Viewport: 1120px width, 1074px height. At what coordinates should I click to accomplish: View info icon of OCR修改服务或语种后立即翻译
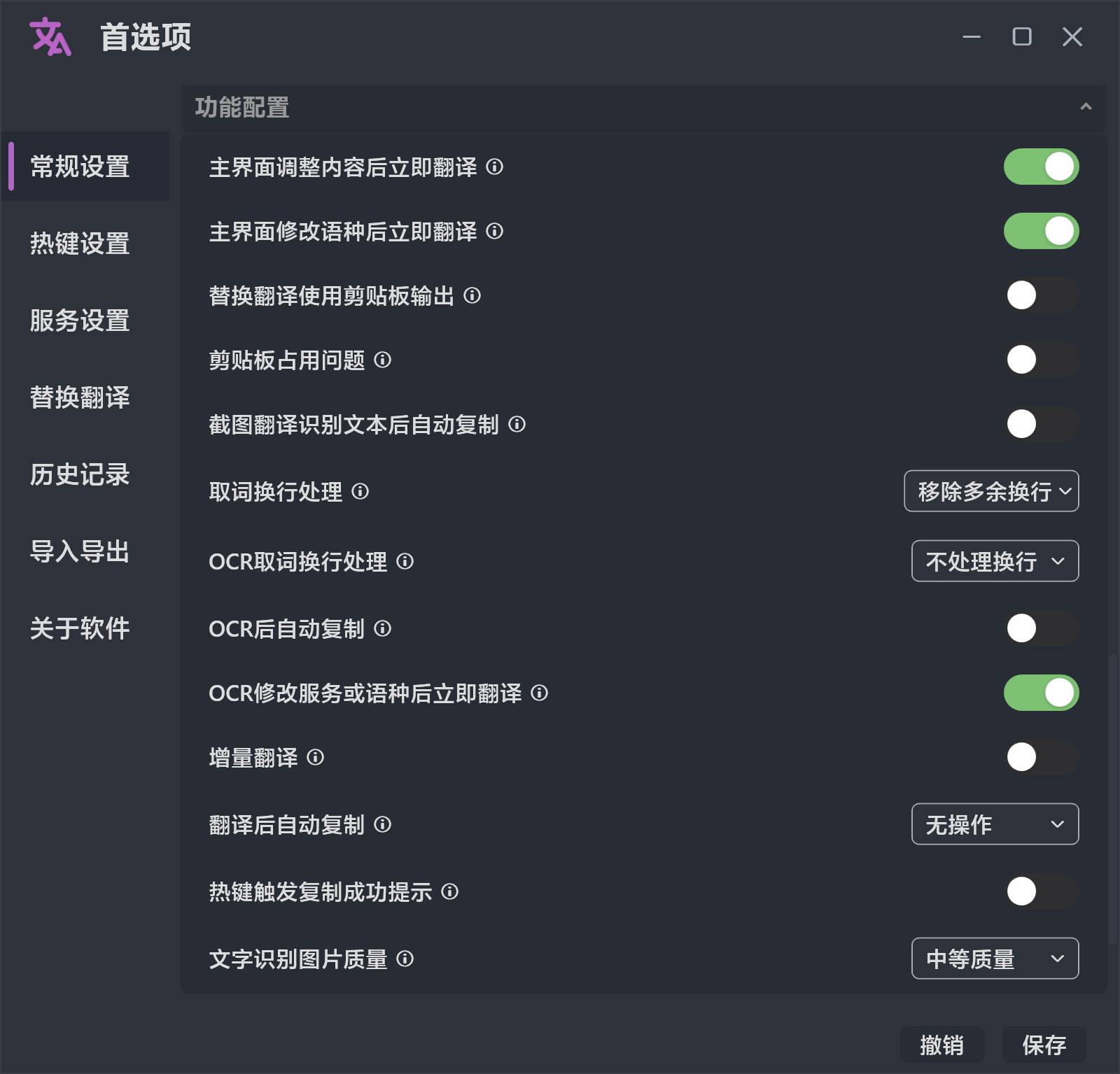(540, 693)
